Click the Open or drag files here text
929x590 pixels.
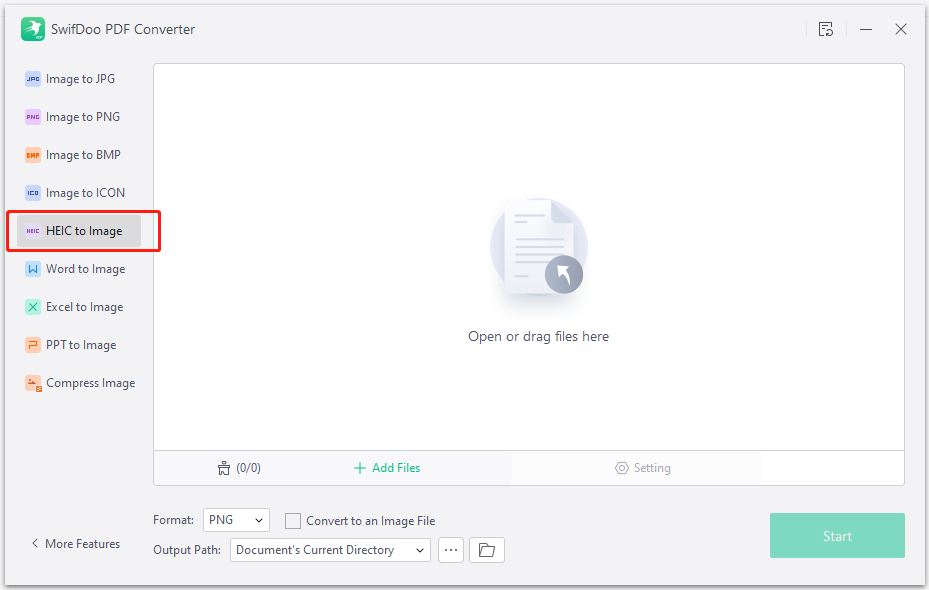[x=539, y=336]
